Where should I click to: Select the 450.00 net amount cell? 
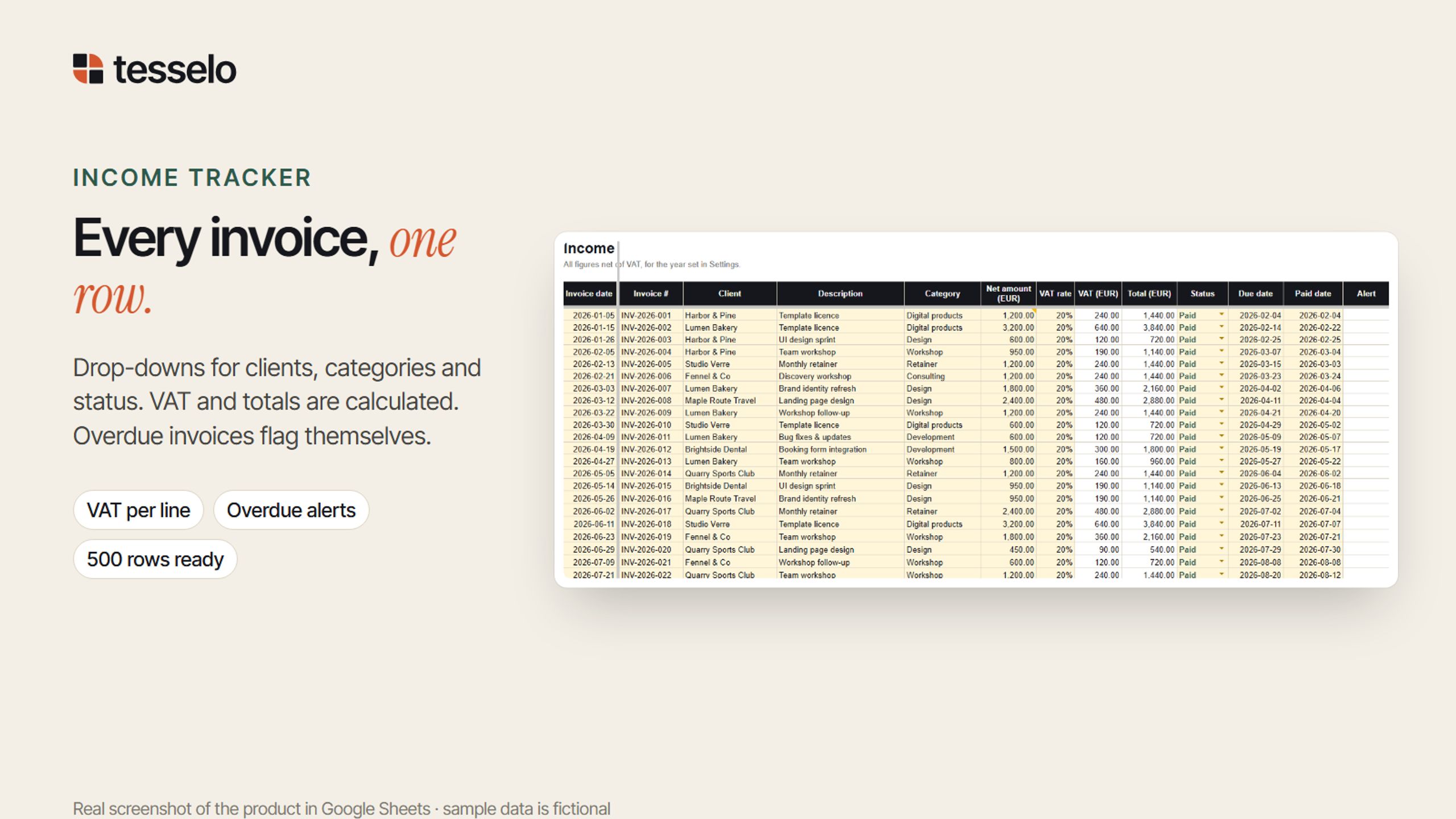(1008, 549)
